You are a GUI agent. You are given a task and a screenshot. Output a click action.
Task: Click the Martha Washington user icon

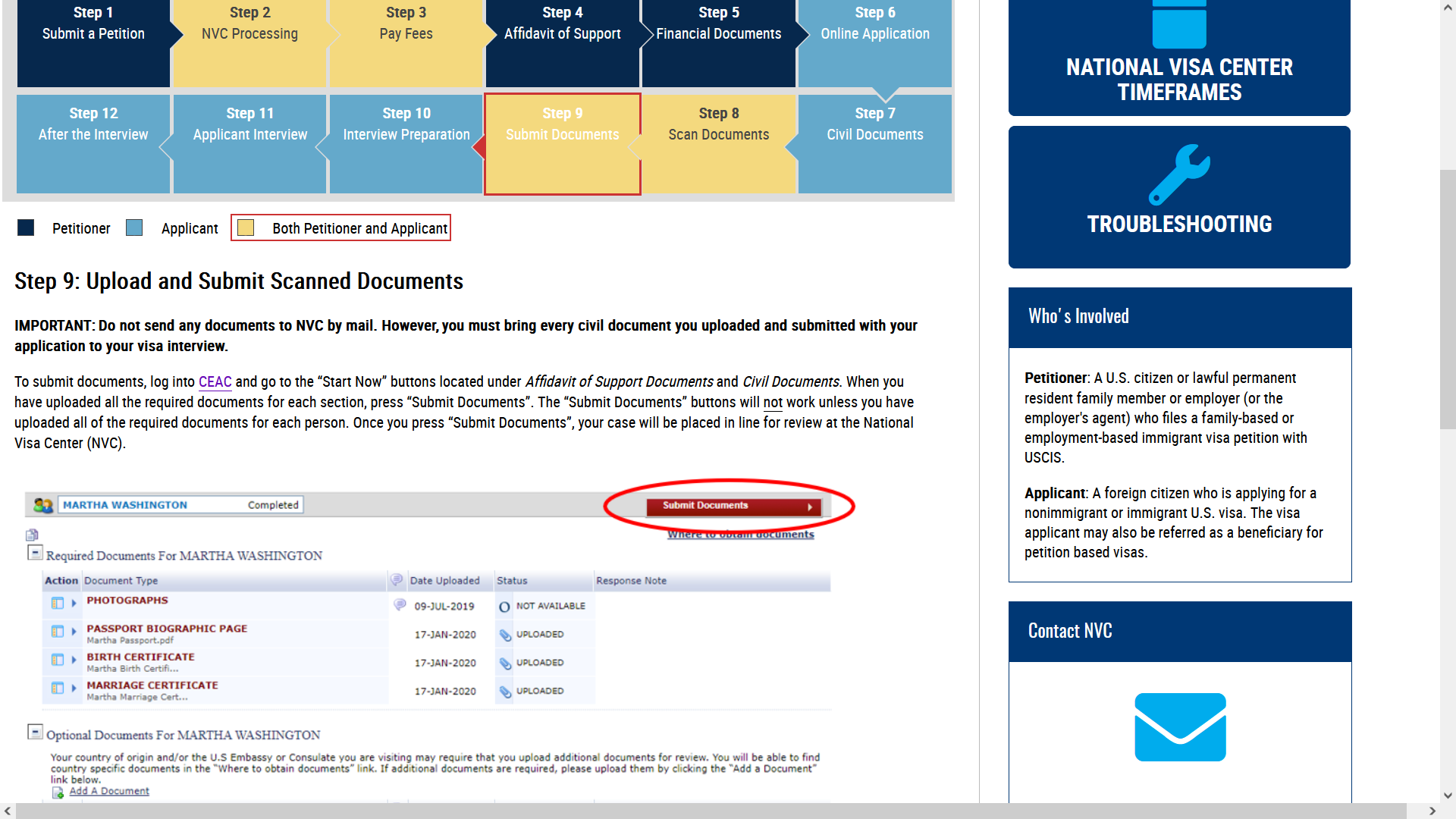(43, 505)
